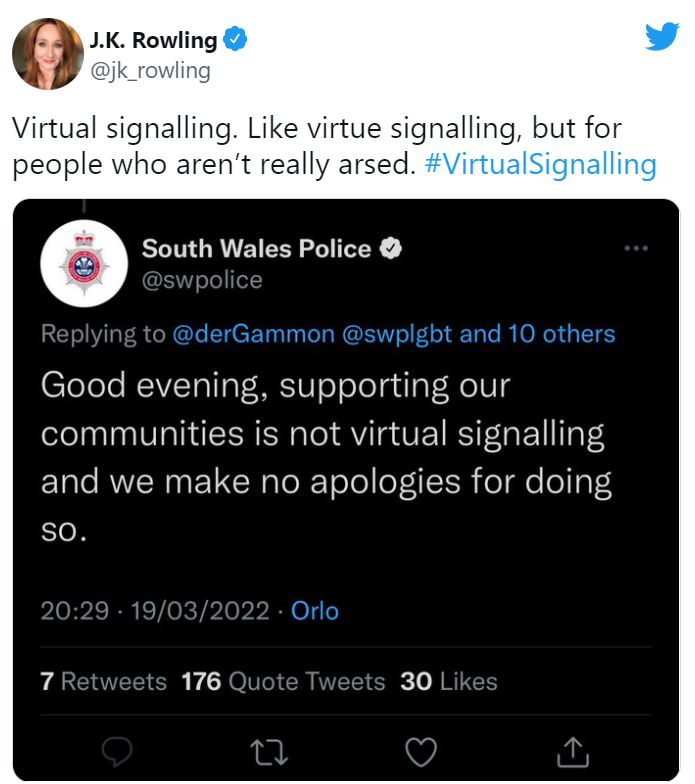Image resolution: width=695 pixels, height=784 pixels.
Task: Click the @jk_rowling handle
Action: pyautogui.click(x=150, y=70)
